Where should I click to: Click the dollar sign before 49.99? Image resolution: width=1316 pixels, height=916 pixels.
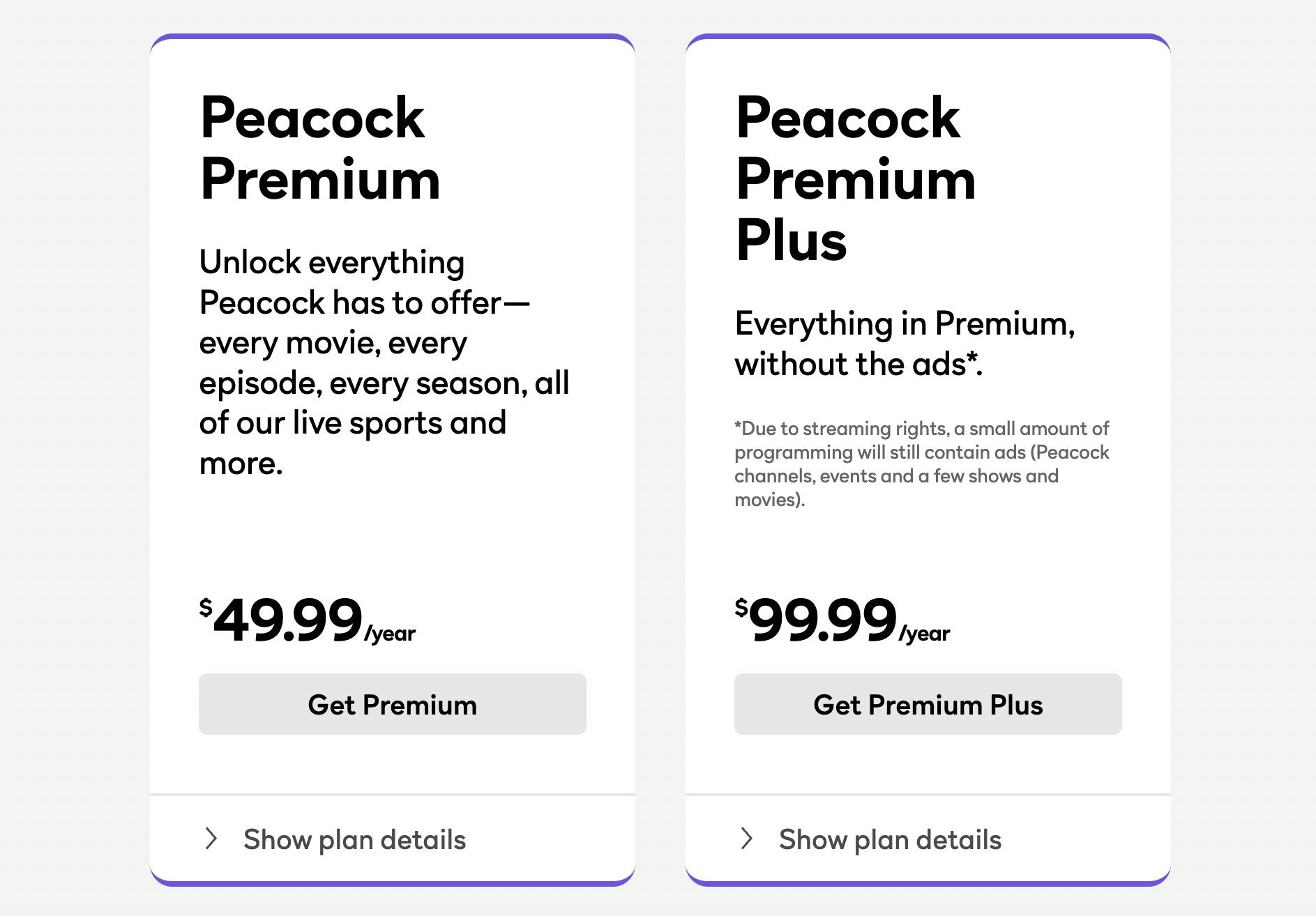(206, 607)
